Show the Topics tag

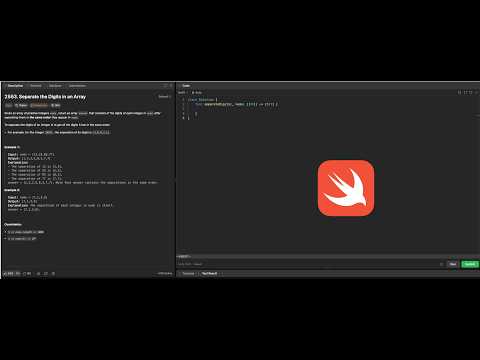[21, 106]
